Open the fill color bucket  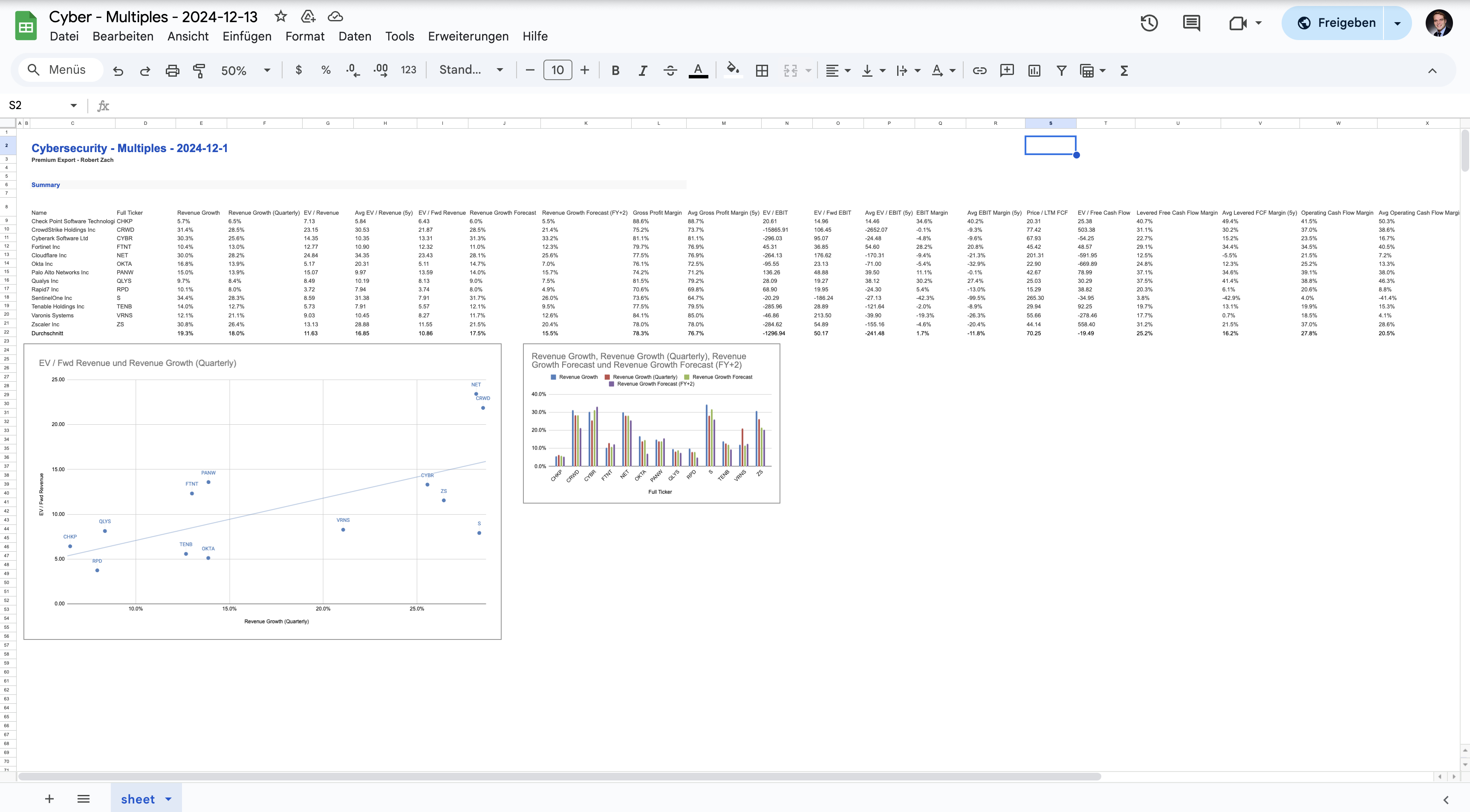click(733, 70)
